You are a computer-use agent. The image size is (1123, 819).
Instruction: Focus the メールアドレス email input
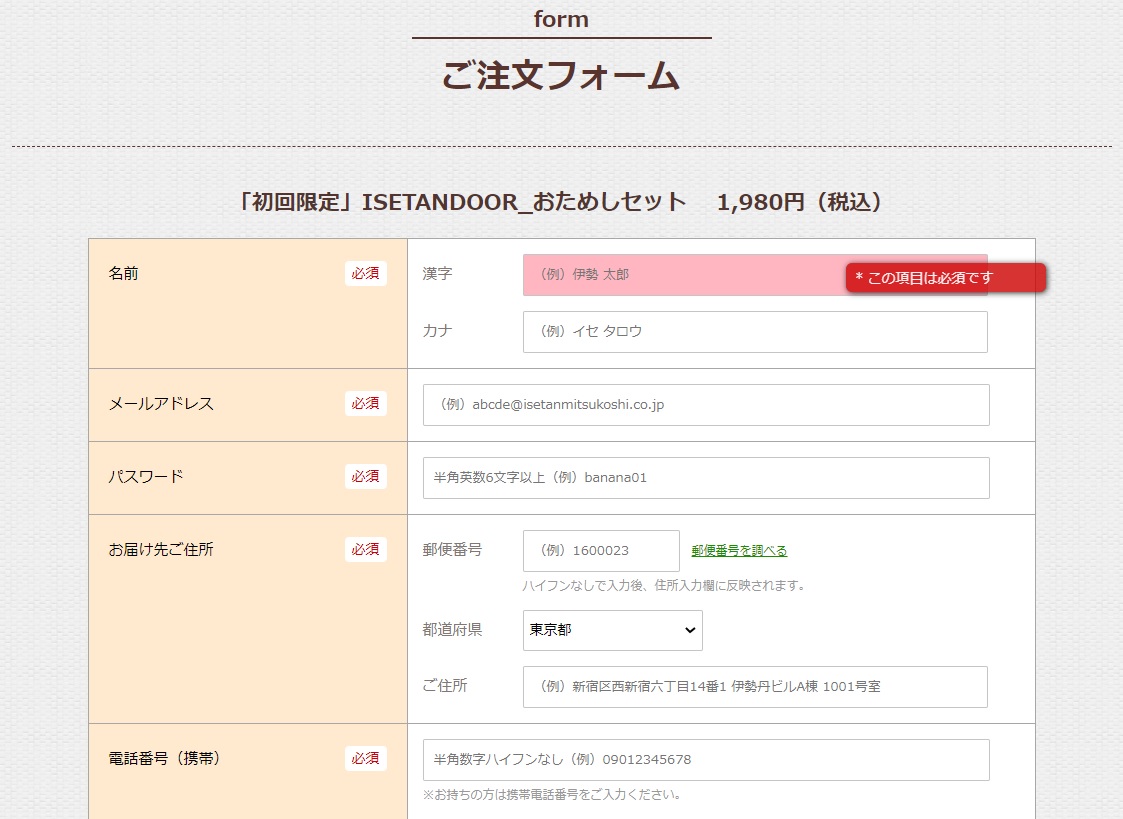point(706,404)
